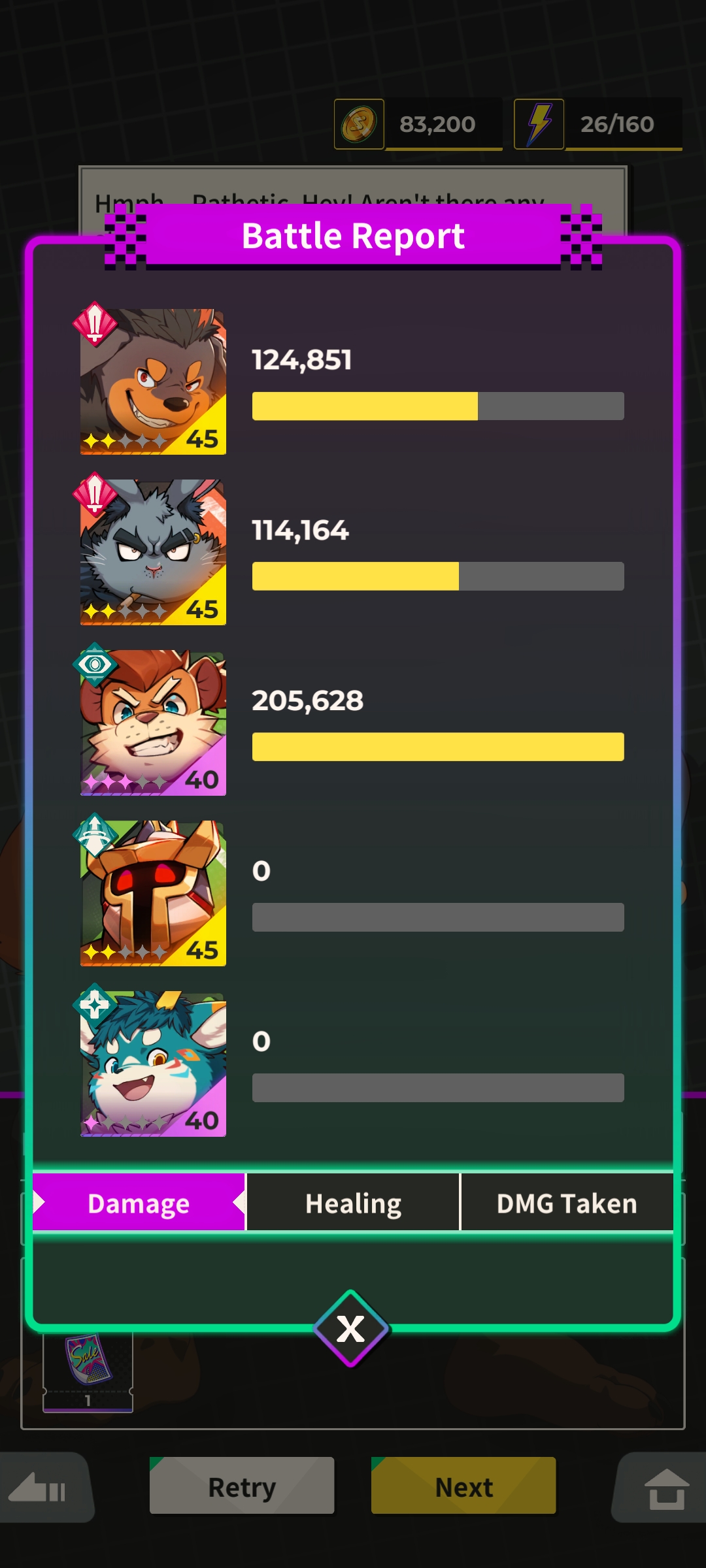
Task: Select the gray rabbit hero portrait
Action: [x=153, y=552]
